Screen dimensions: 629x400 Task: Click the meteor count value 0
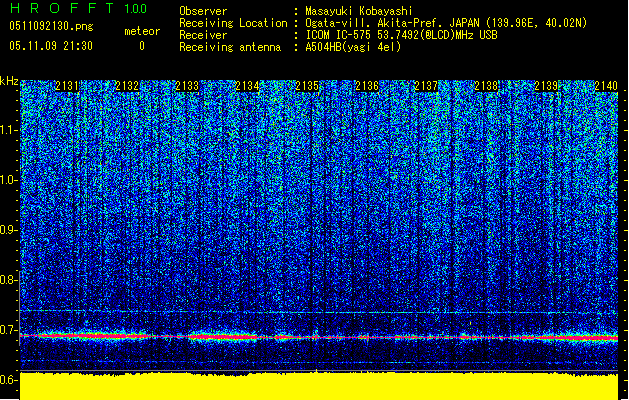point(142,46)
